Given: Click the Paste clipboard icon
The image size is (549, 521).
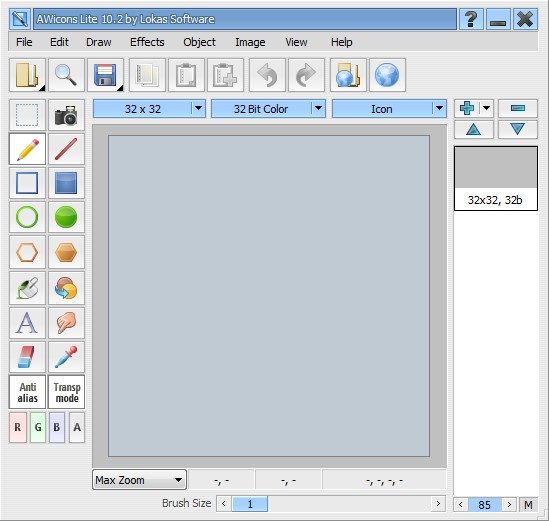Looking at the screenshot, I should point(186,75).
